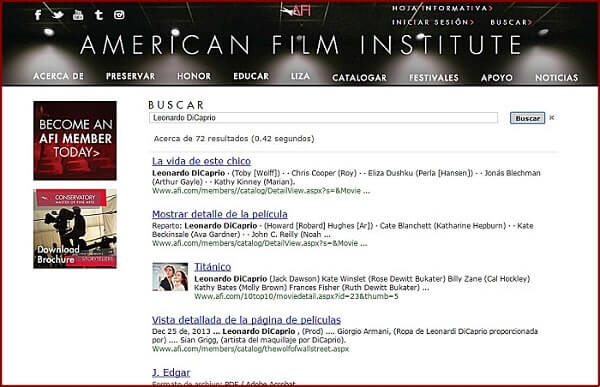Open AFI Tumblr icon
This screenshot has width=600, height=387.
99,15
